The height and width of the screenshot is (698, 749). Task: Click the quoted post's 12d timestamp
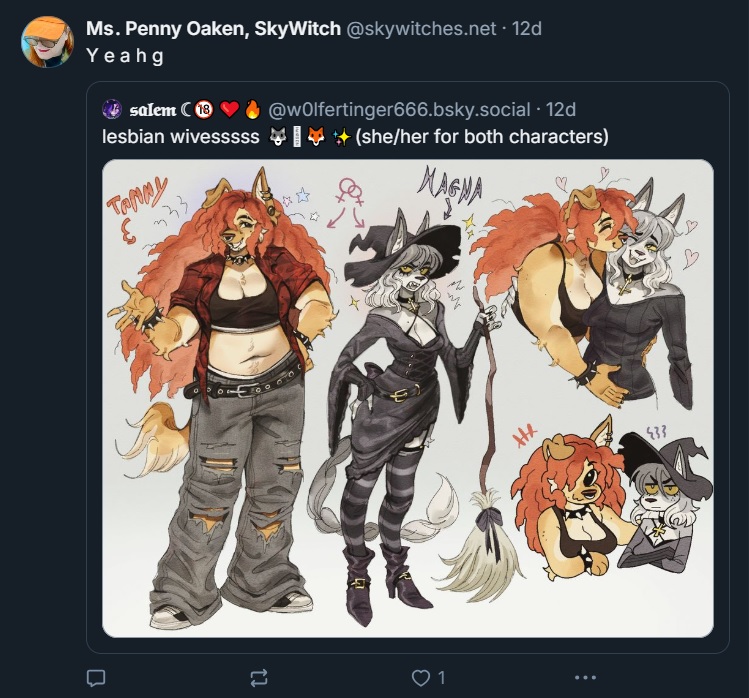coord(561,110)
